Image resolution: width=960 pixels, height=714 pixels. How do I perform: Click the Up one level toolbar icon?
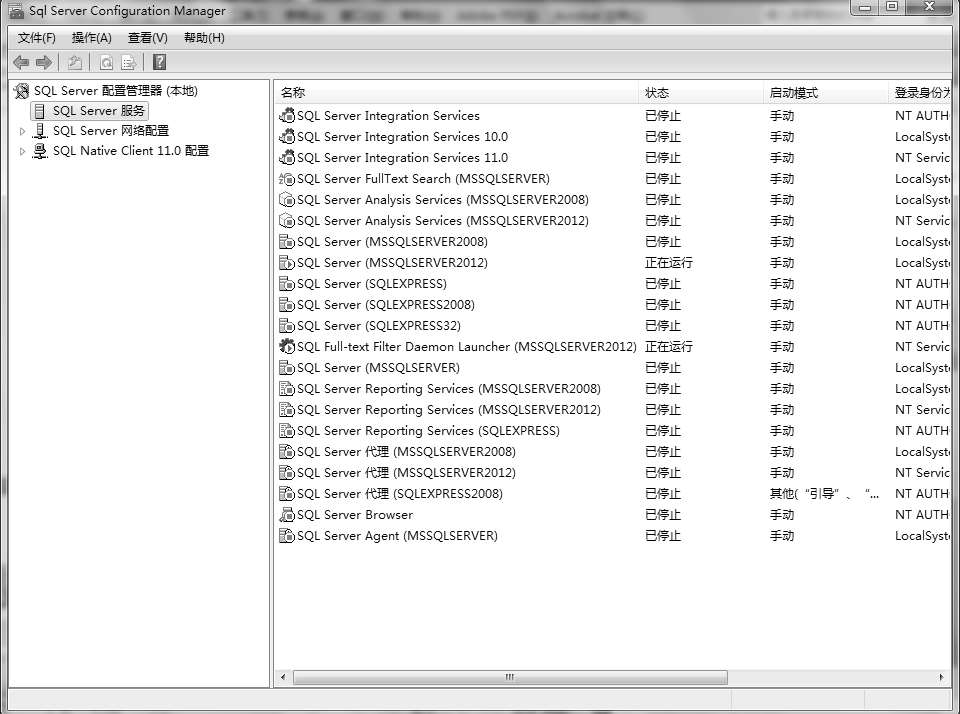75,63
